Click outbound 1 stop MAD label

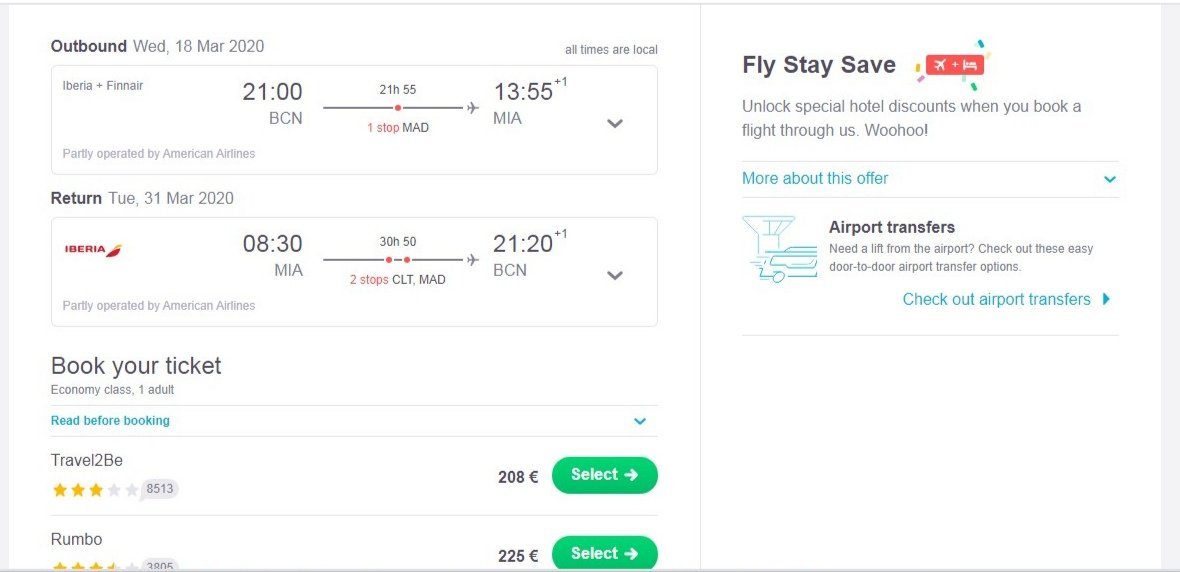point(397,128)
